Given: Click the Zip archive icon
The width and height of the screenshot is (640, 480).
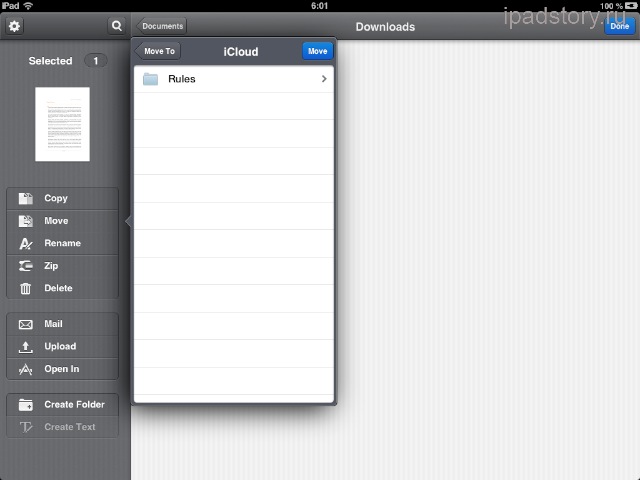Looking at the screenshot, I should point(26,266).
